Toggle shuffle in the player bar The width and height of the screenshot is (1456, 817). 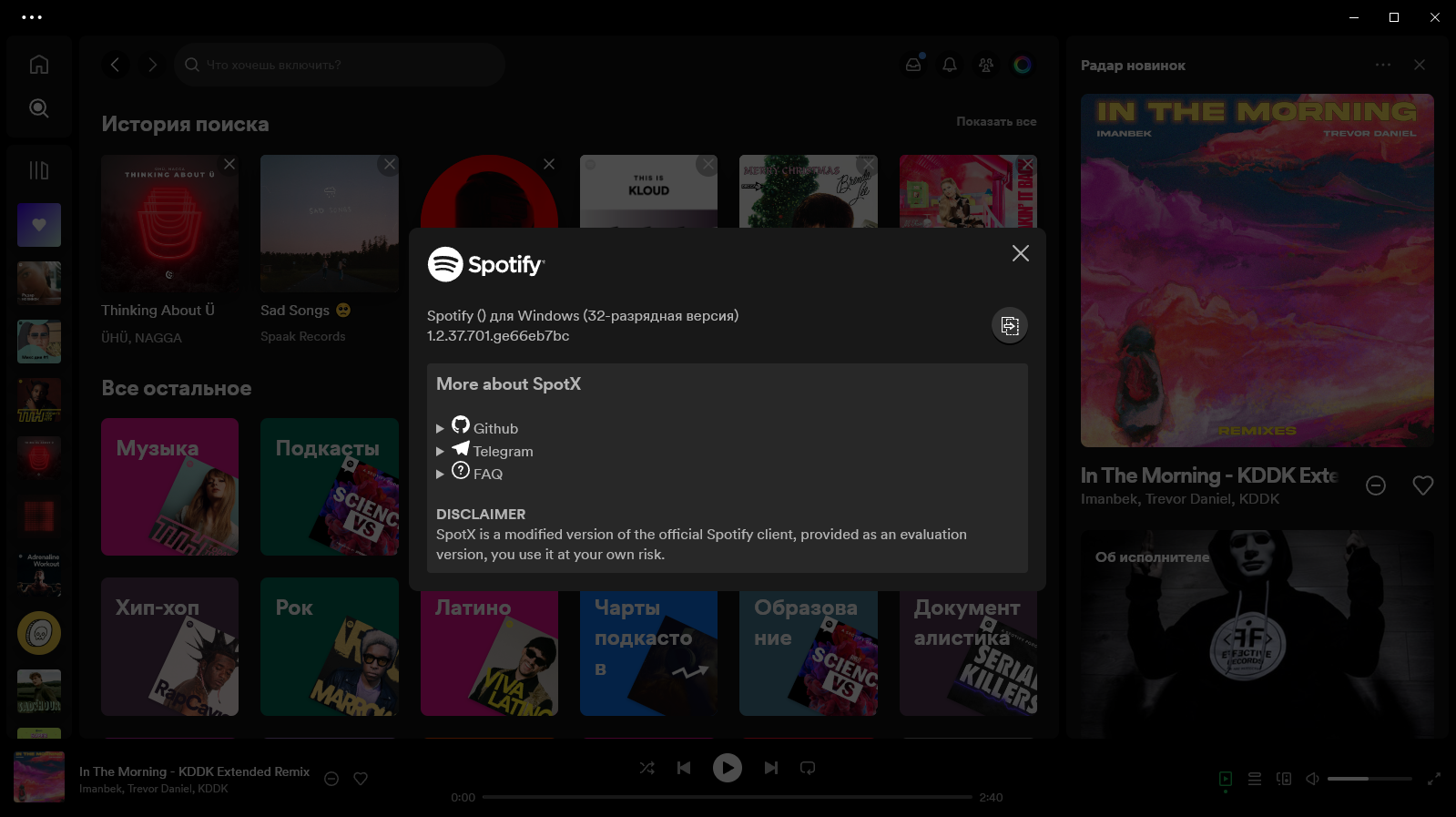pyautogui.click(x=647, y=768)
